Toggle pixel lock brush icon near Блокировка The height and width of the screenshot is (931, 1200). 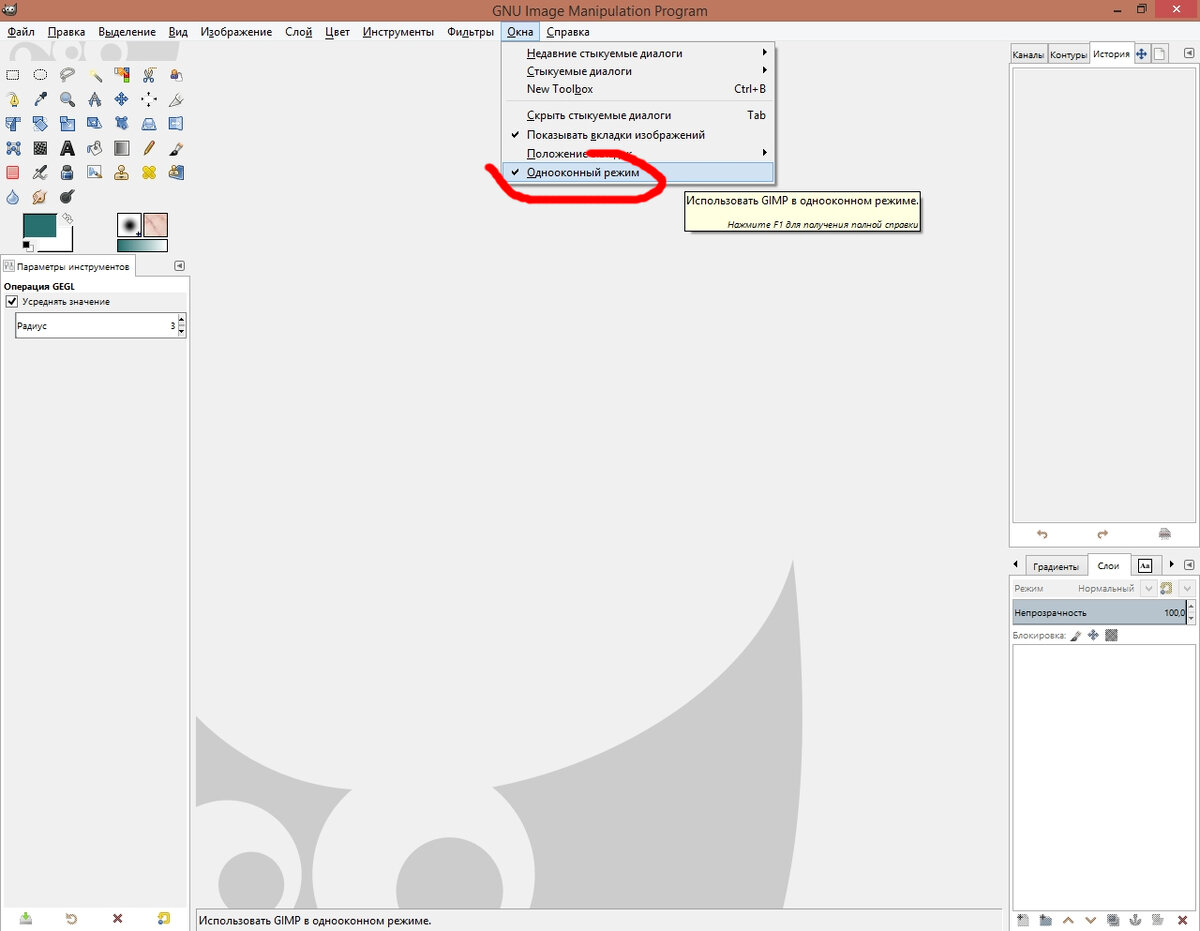[x=1076, y=635]
